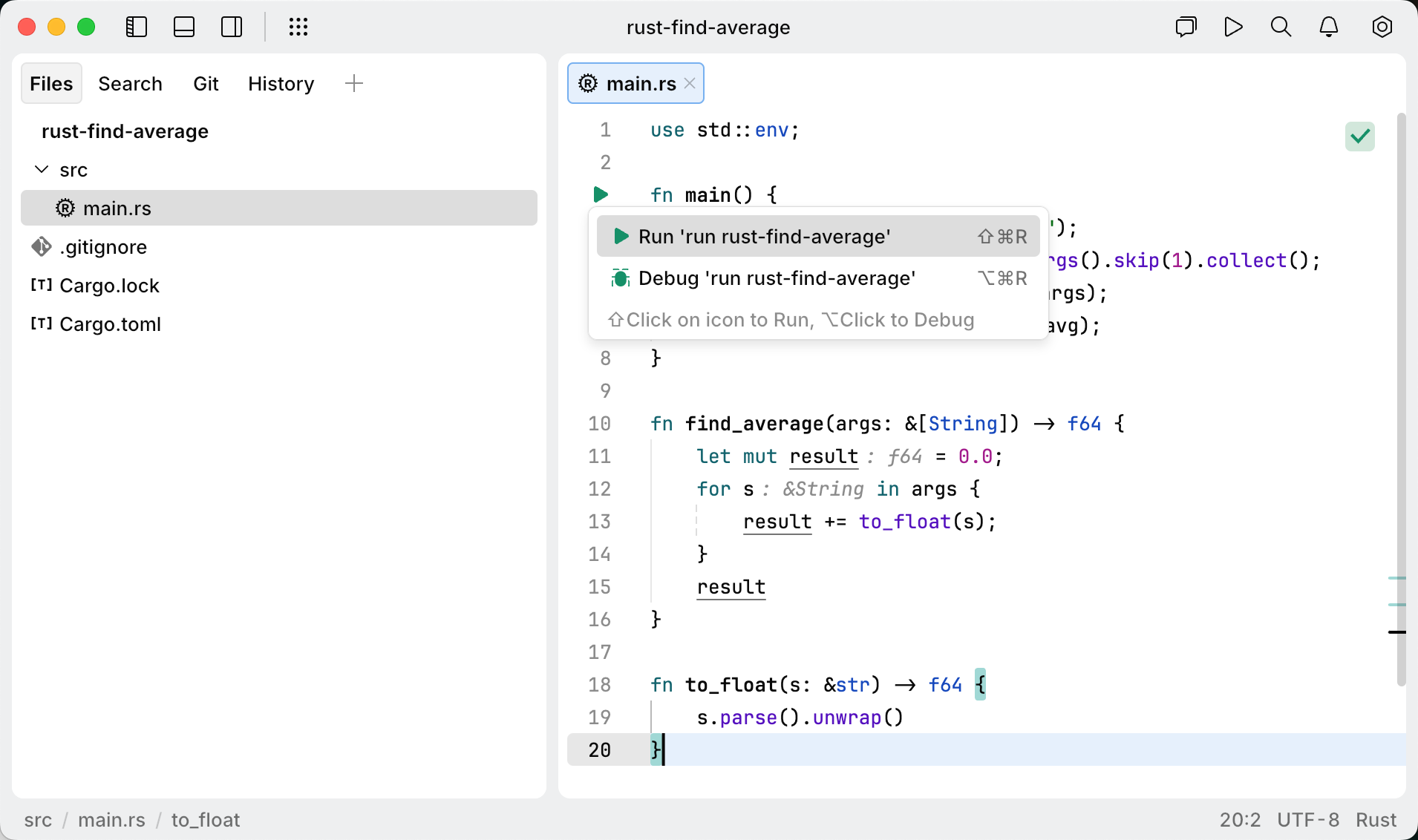Click the gutter run arrow beside fn main

(601, 194)
